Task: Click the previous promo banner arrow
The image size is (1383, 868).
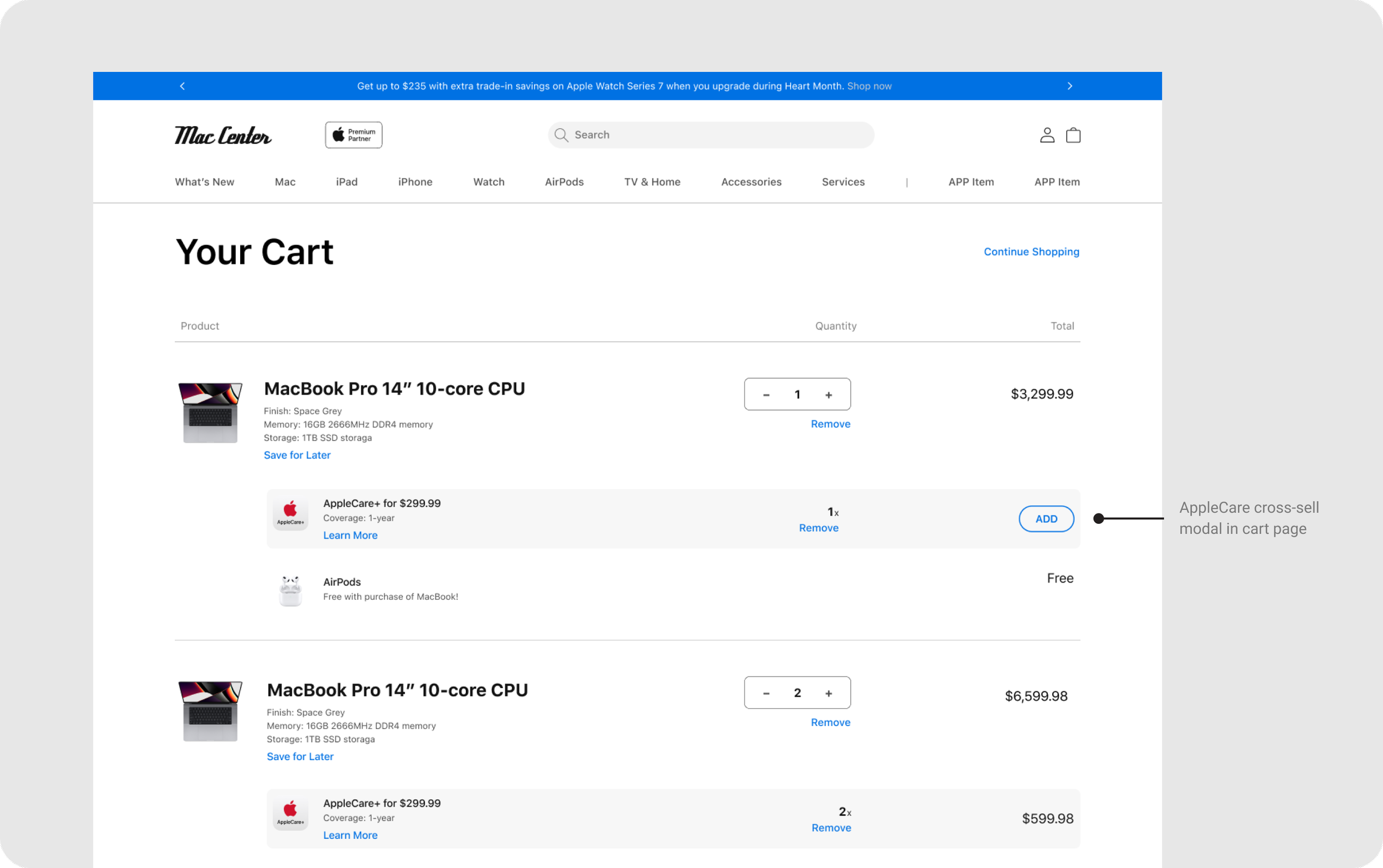Action: click(183, 86)
